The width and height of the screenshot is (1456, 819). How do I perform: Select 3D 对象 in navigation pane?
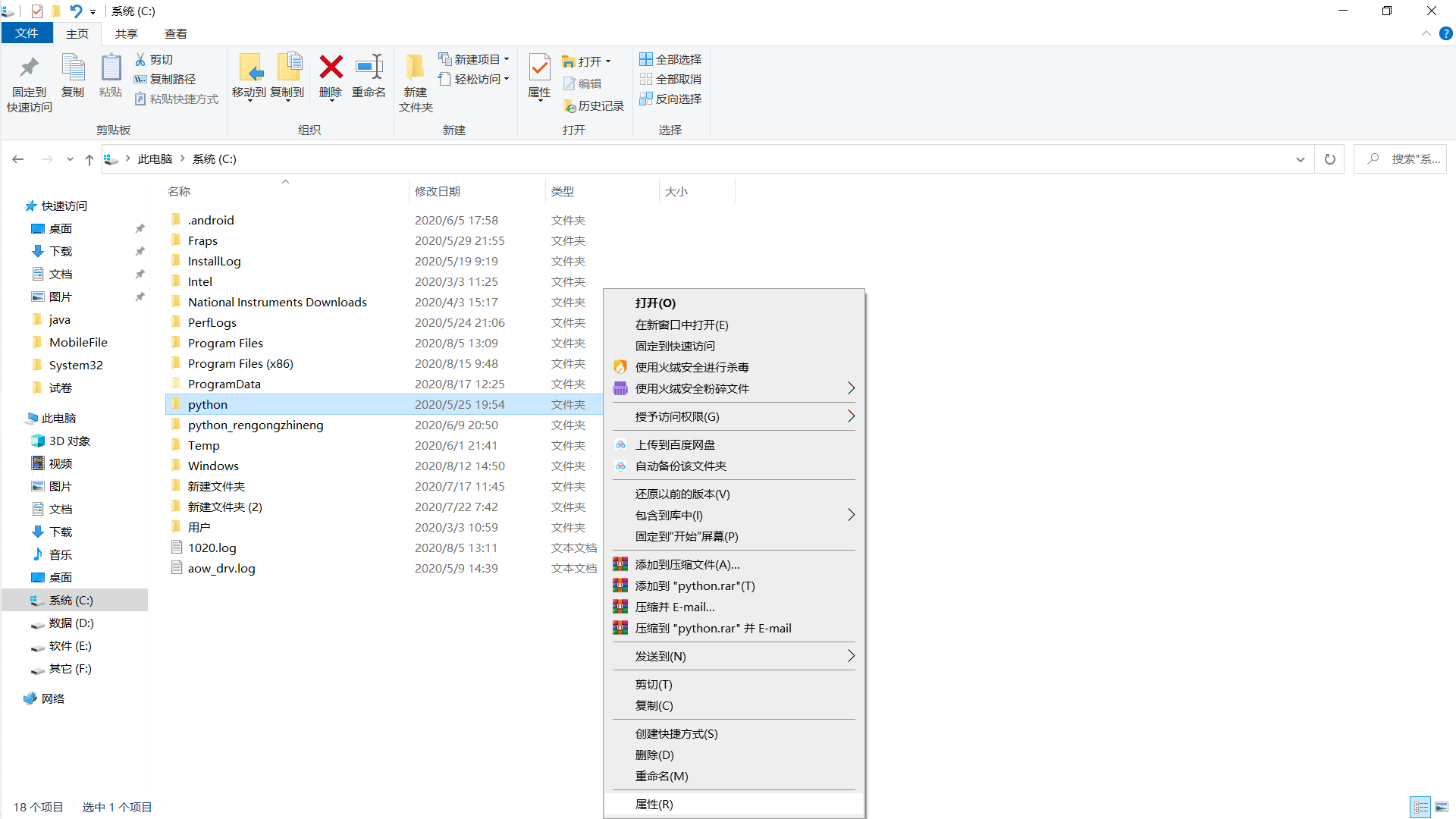(x=70, y=441)
